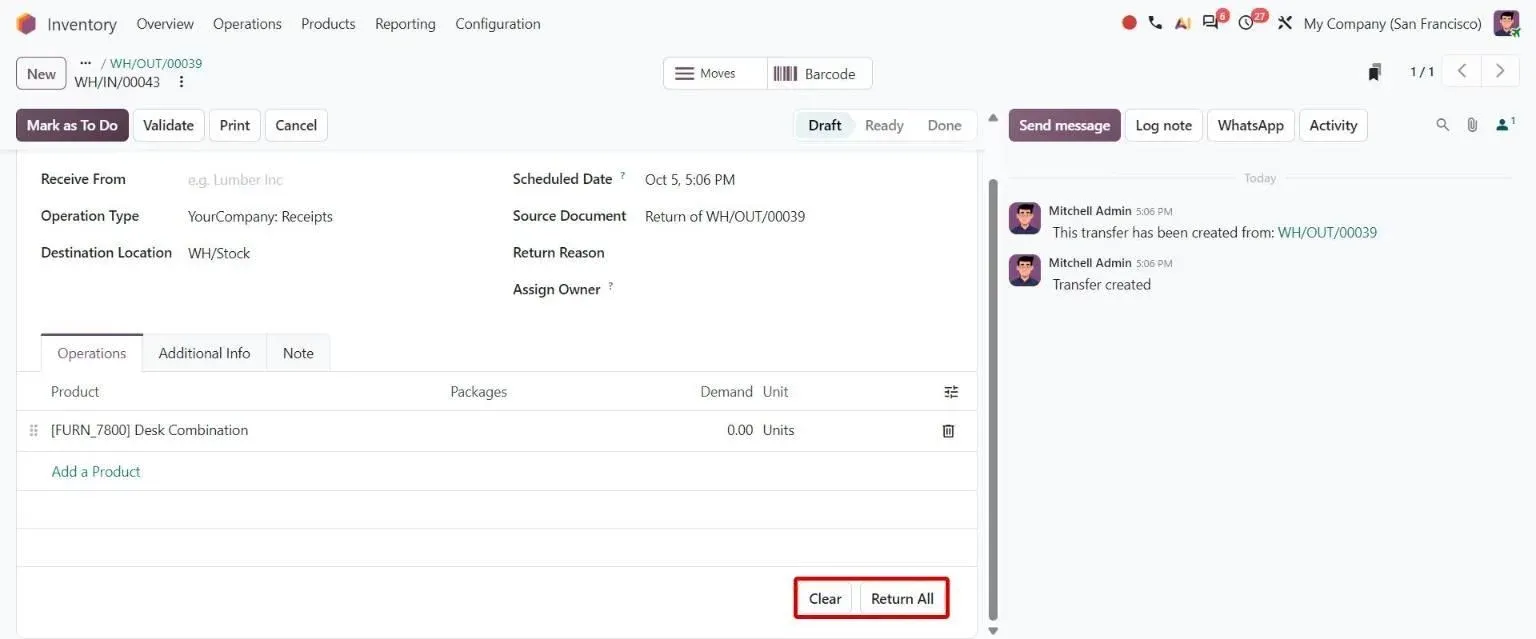
Task: Open the AI assistant icon
Action: click(1183, 22)
